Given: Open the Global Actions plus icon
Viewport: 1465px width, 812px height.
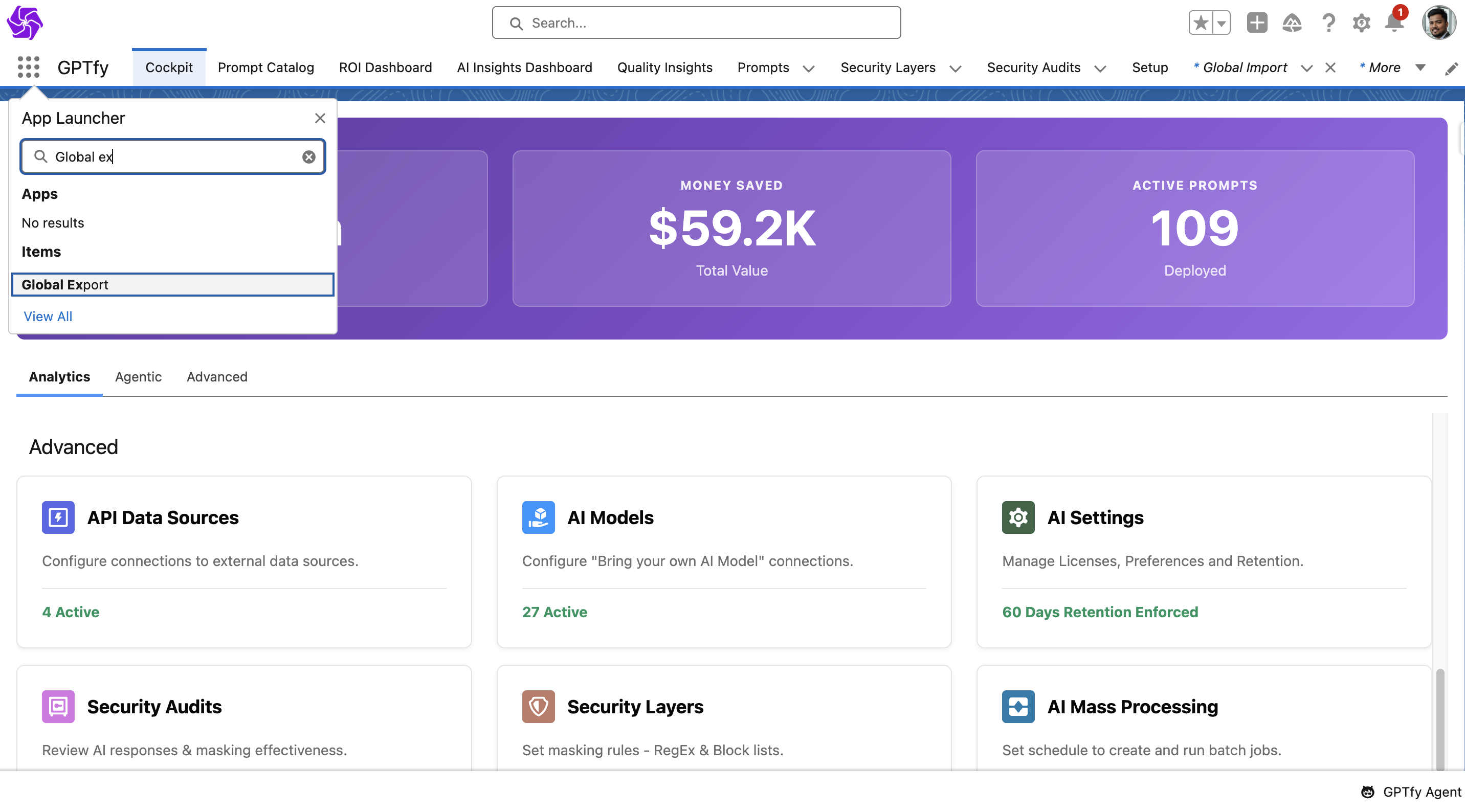Looking at the screenshot, I should [1257, 22].
